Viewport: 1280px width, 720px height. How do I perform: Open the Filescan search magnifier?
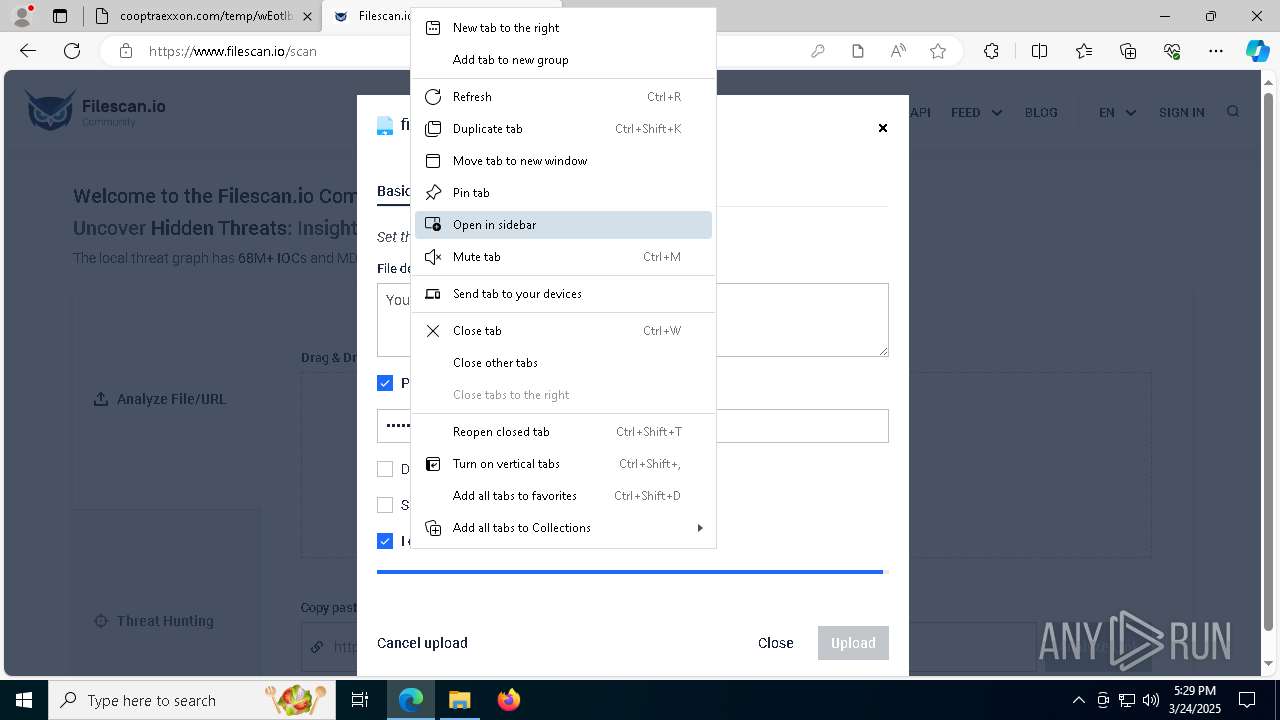pyautogui.click(x=1233, y=112)
